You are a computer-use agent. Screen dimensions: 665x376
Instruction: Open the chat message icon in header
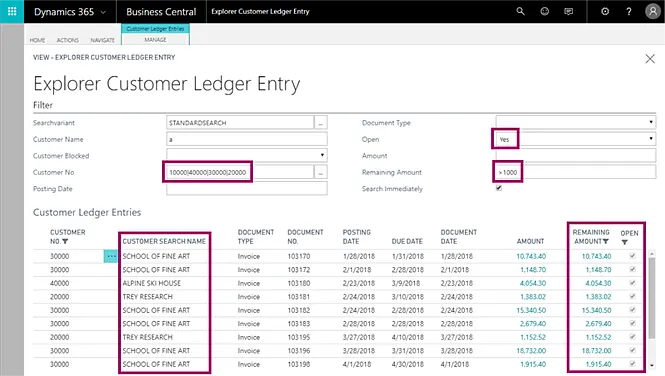569,11
